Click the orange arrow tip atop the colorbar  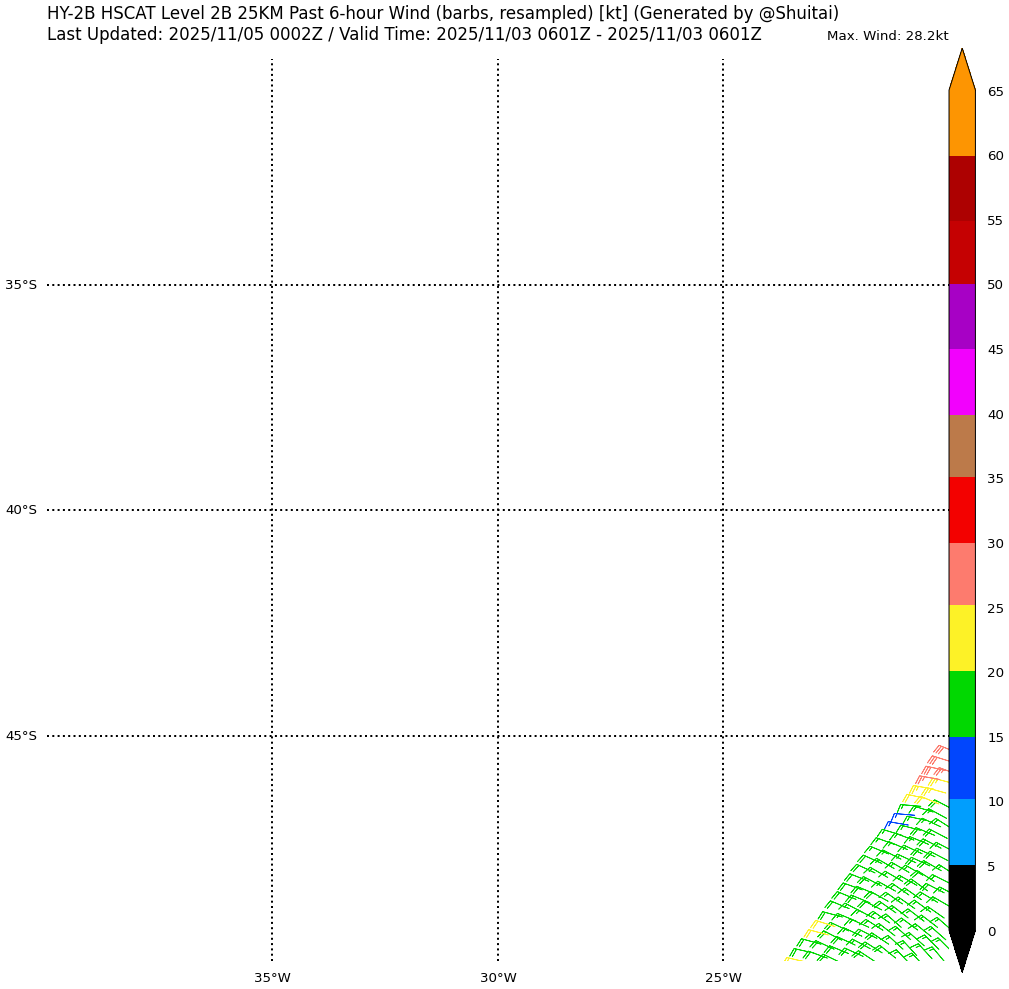click(x=962, y=70)
